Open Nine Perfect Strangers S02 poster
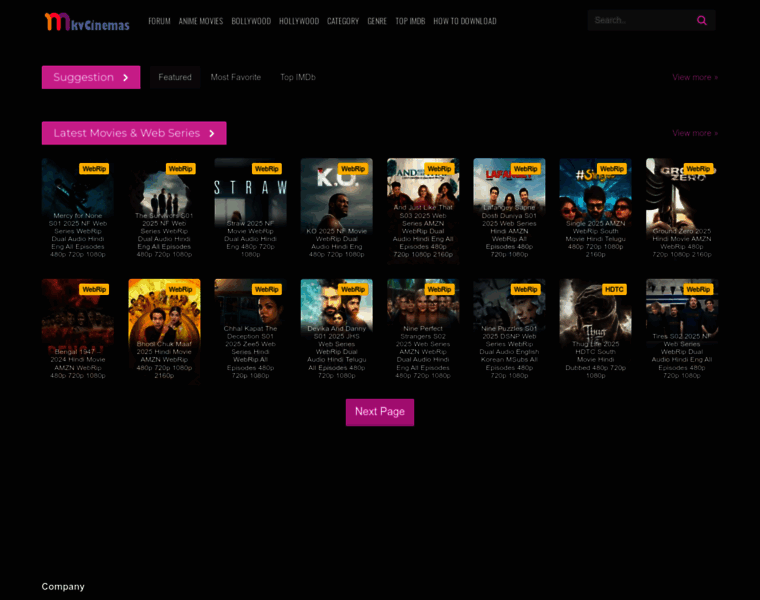 coord(423,332)
